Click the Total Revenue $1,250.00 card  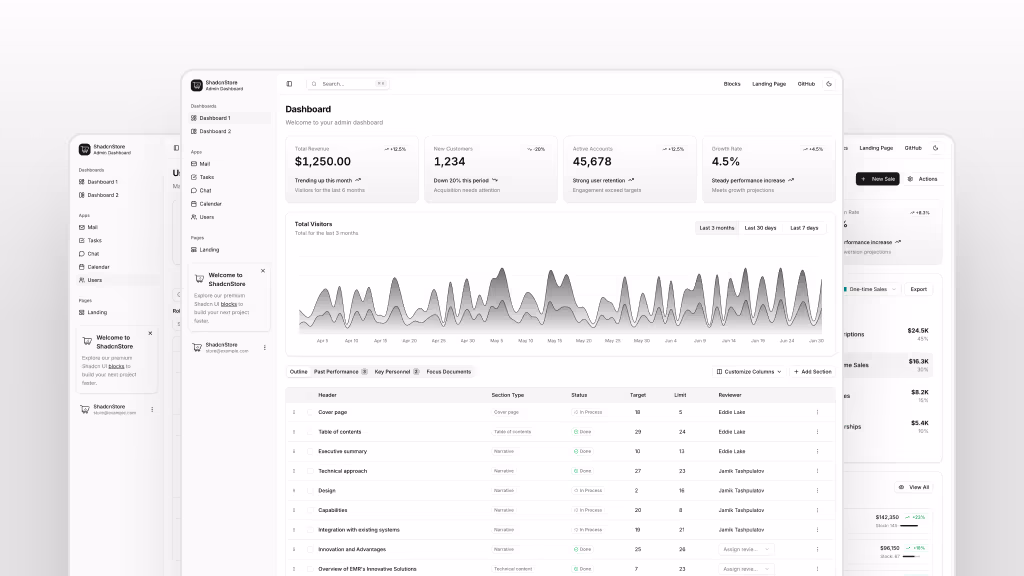click(x=351, y=169)
